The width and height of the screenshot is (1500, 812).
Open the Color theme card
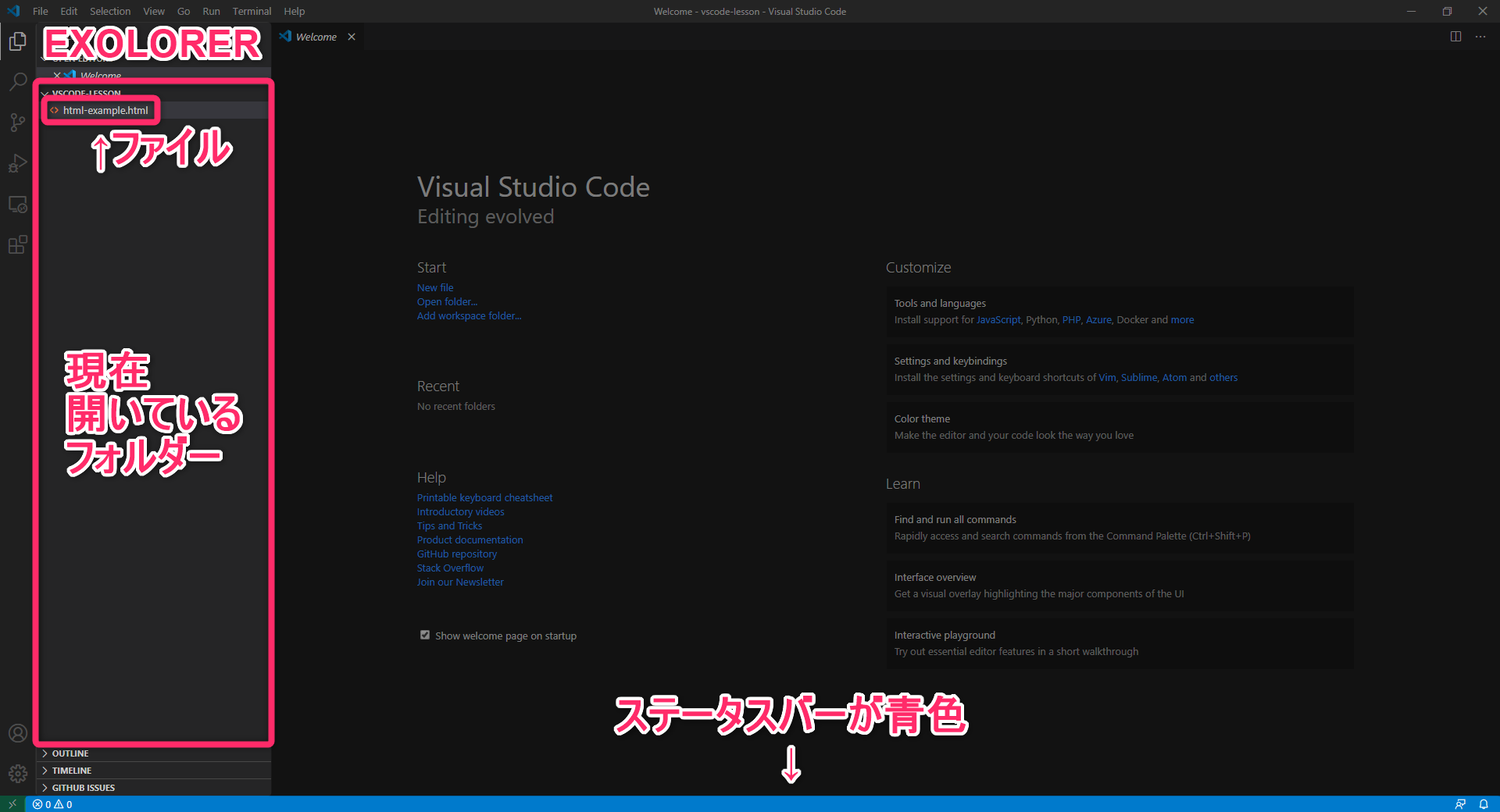pyautogui.click(x=1120, y=427)
